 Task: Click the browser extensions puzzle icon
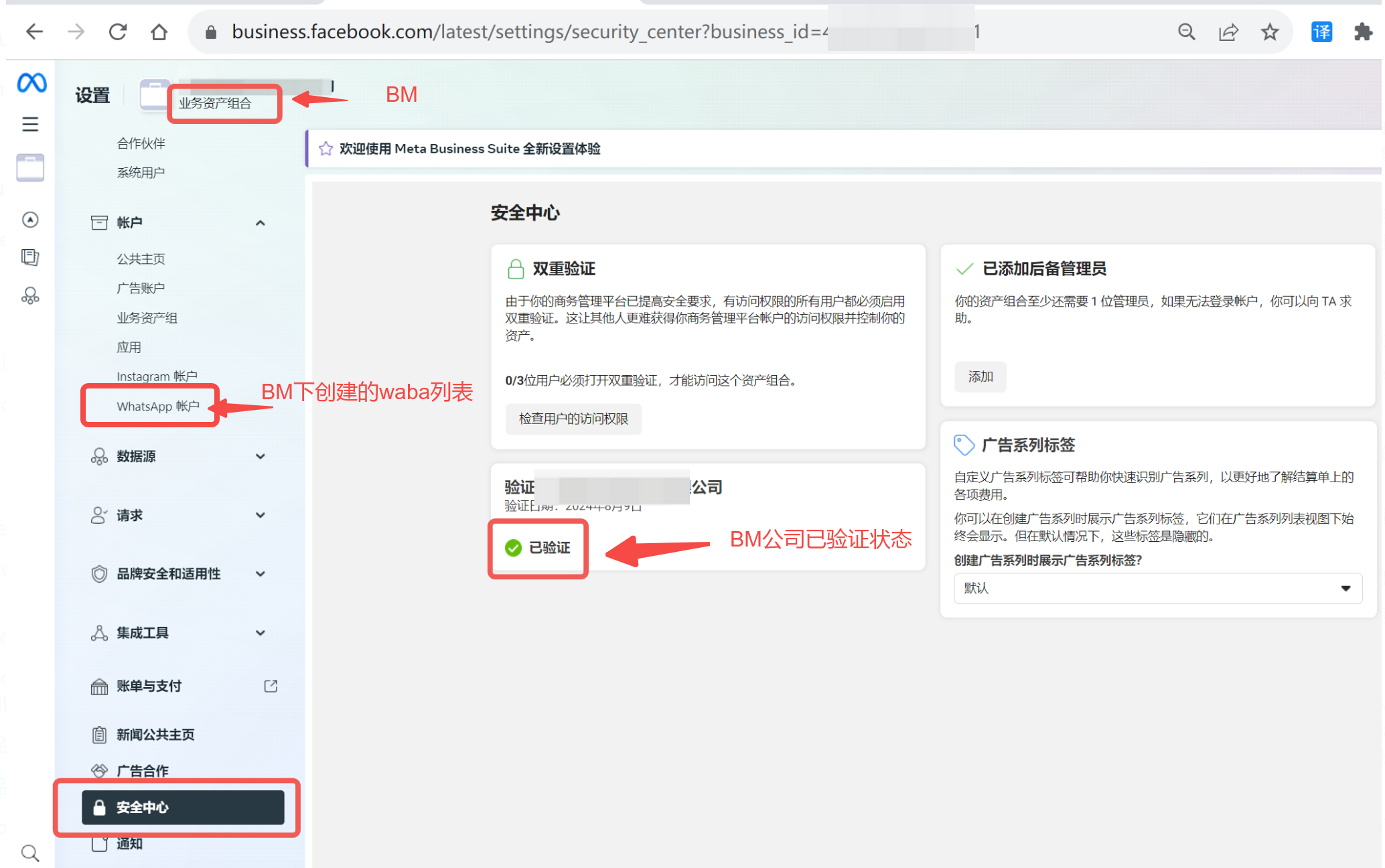tap(1363, 31)
